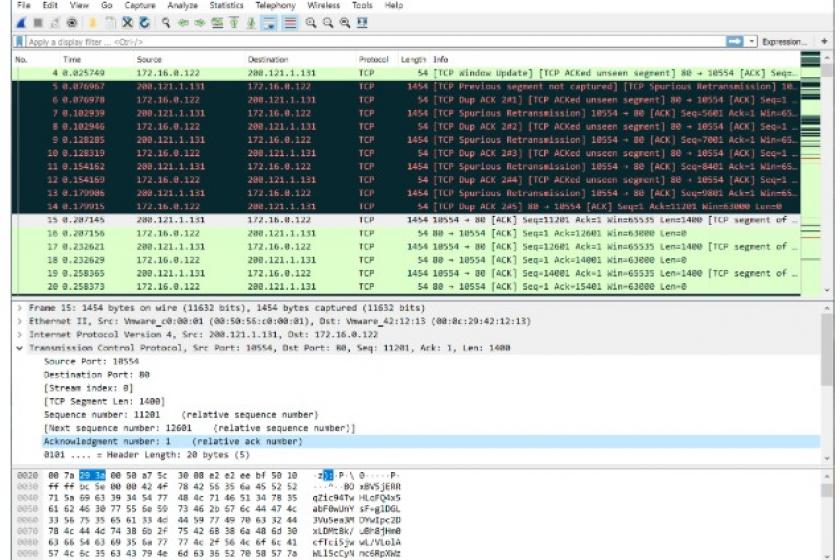Click the Expression... button
Image resolution: width=840 pixels, height=560 pixels.
pyautogui.click(x=784, y=41)
